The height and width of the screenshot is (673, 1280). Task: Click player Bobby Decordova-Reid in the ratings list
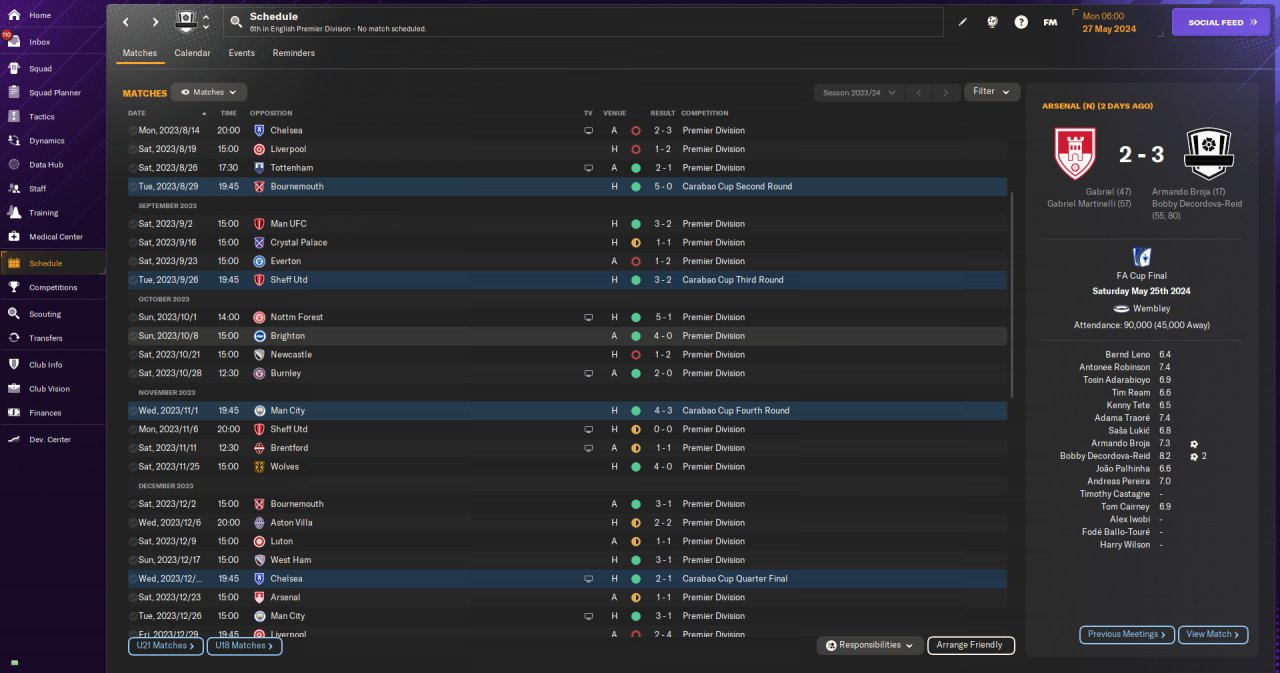click(1105, 456)
